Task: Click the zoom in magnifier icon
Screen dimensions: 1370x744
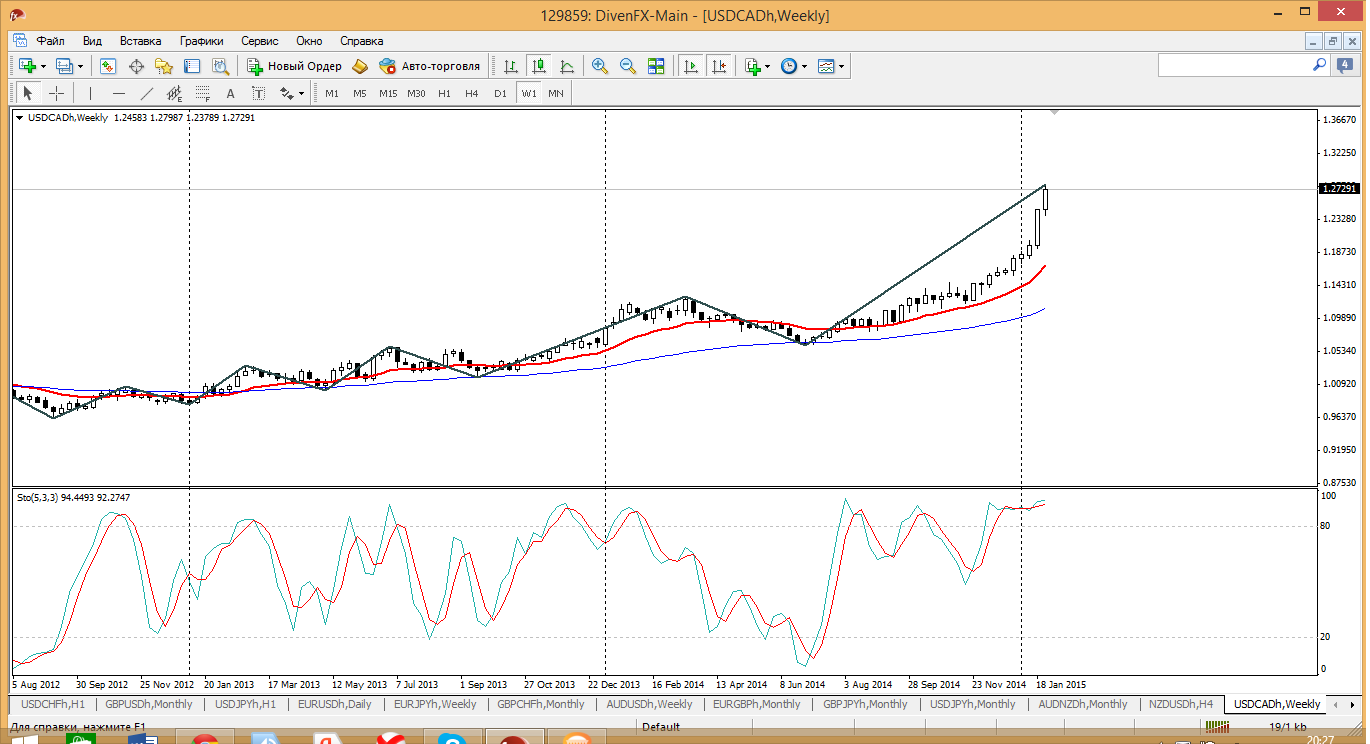Action: (600, 66)
